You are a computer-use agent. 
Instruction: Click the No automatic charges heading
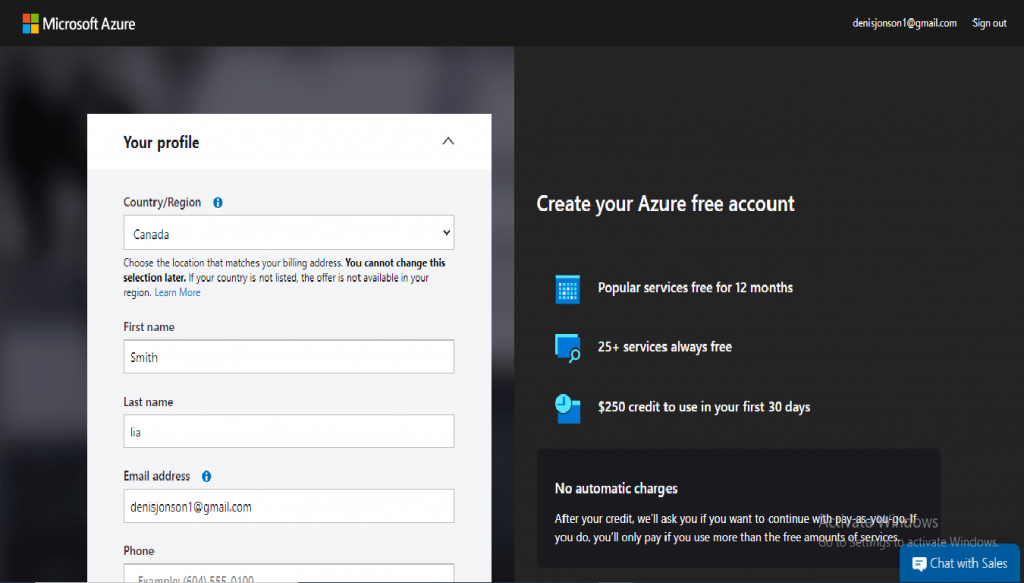point(616,489)
